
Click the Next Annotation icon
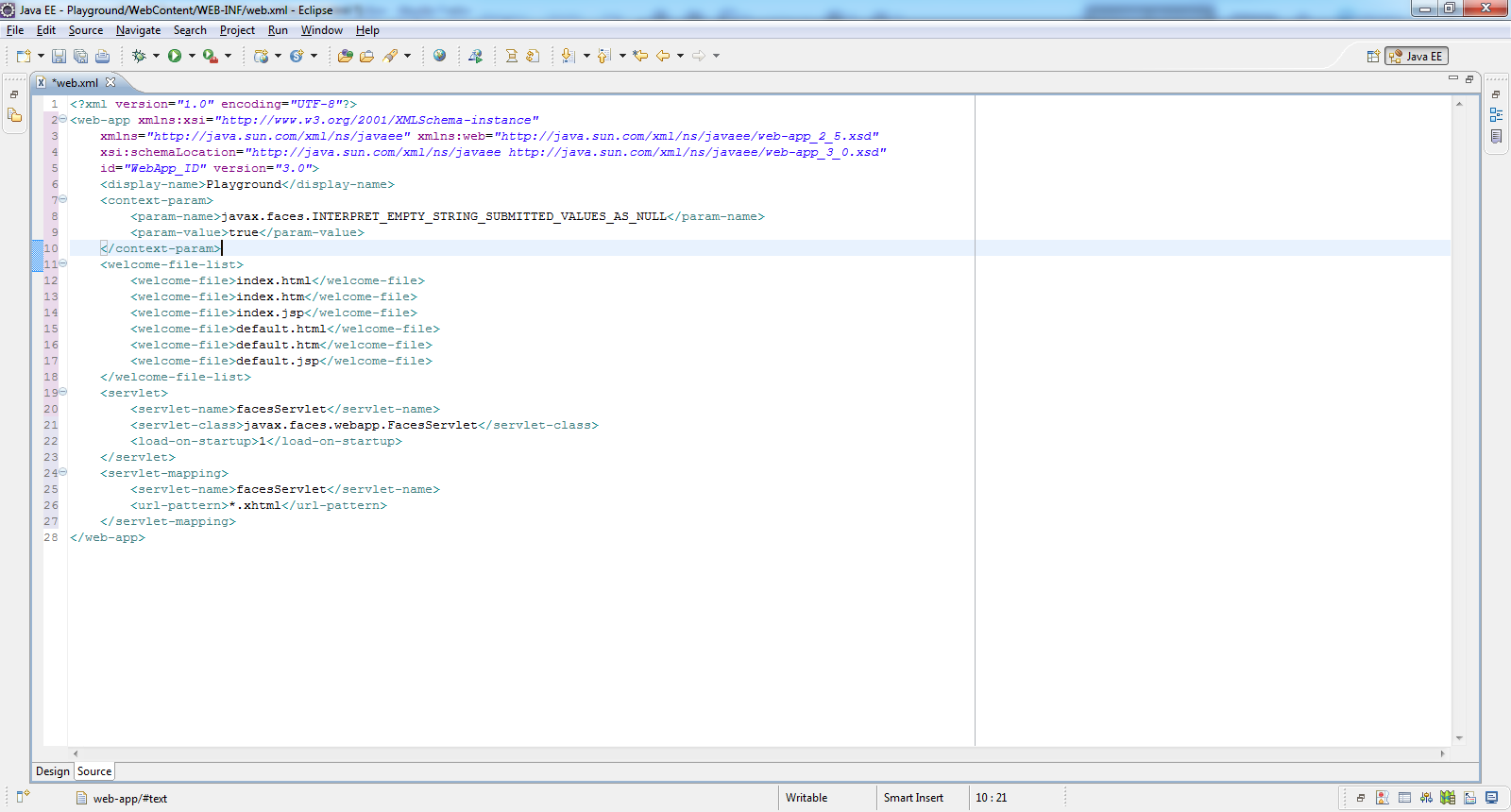click(x=568, y=56)
